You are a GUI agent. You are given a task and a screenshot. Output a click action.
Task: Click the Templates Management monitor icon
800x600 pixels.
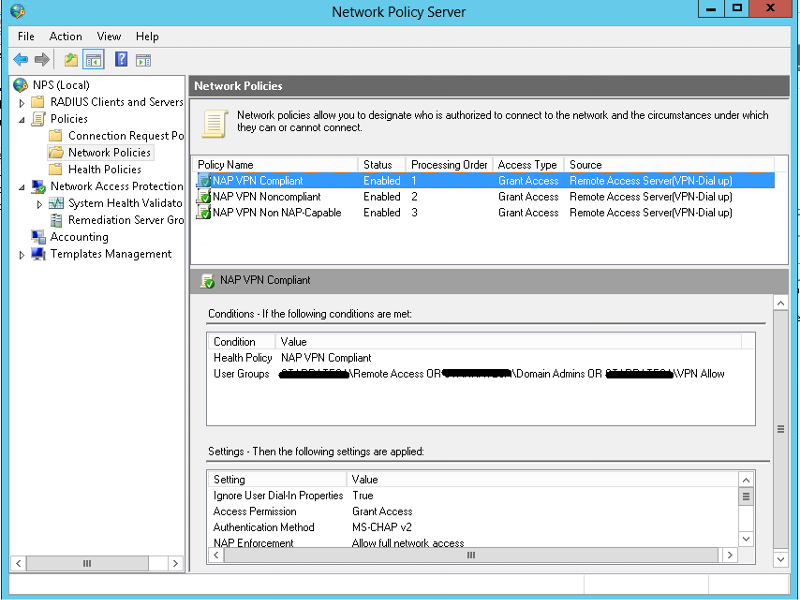[x=38, y=254]
